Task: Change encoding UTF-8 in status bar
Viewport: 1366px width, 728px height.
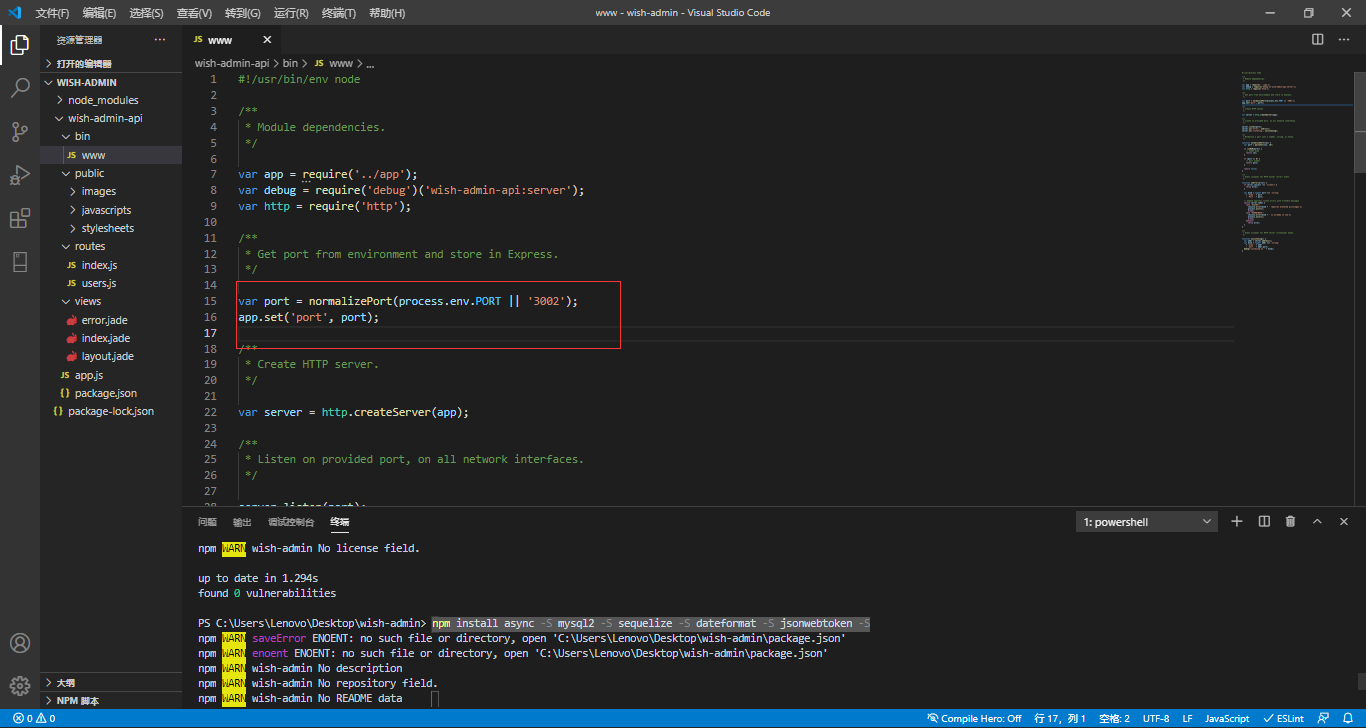Action: [x=1155, y=719]
